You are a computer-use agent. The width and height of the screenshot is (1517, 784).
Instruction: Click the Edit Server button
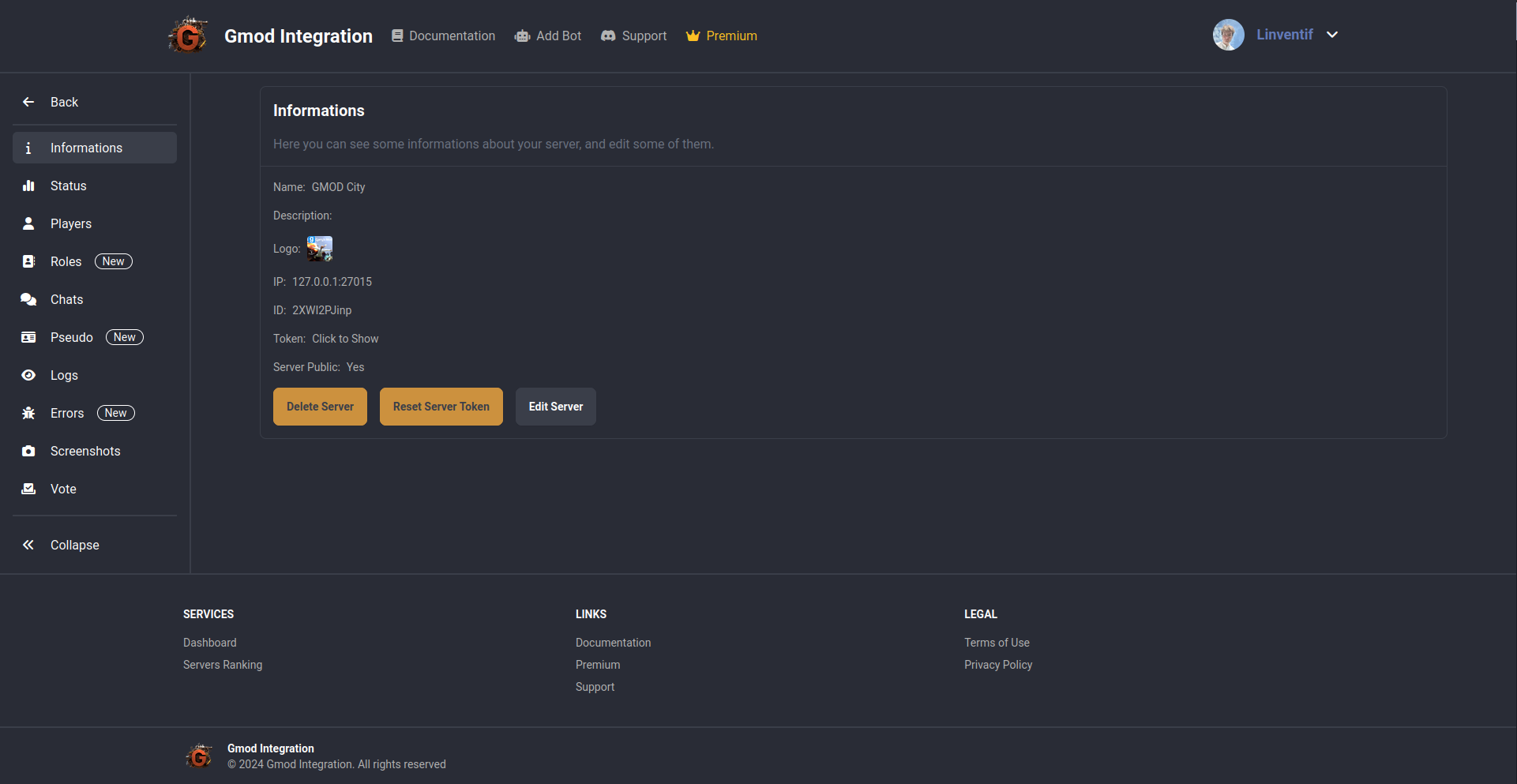click(555, 407)
